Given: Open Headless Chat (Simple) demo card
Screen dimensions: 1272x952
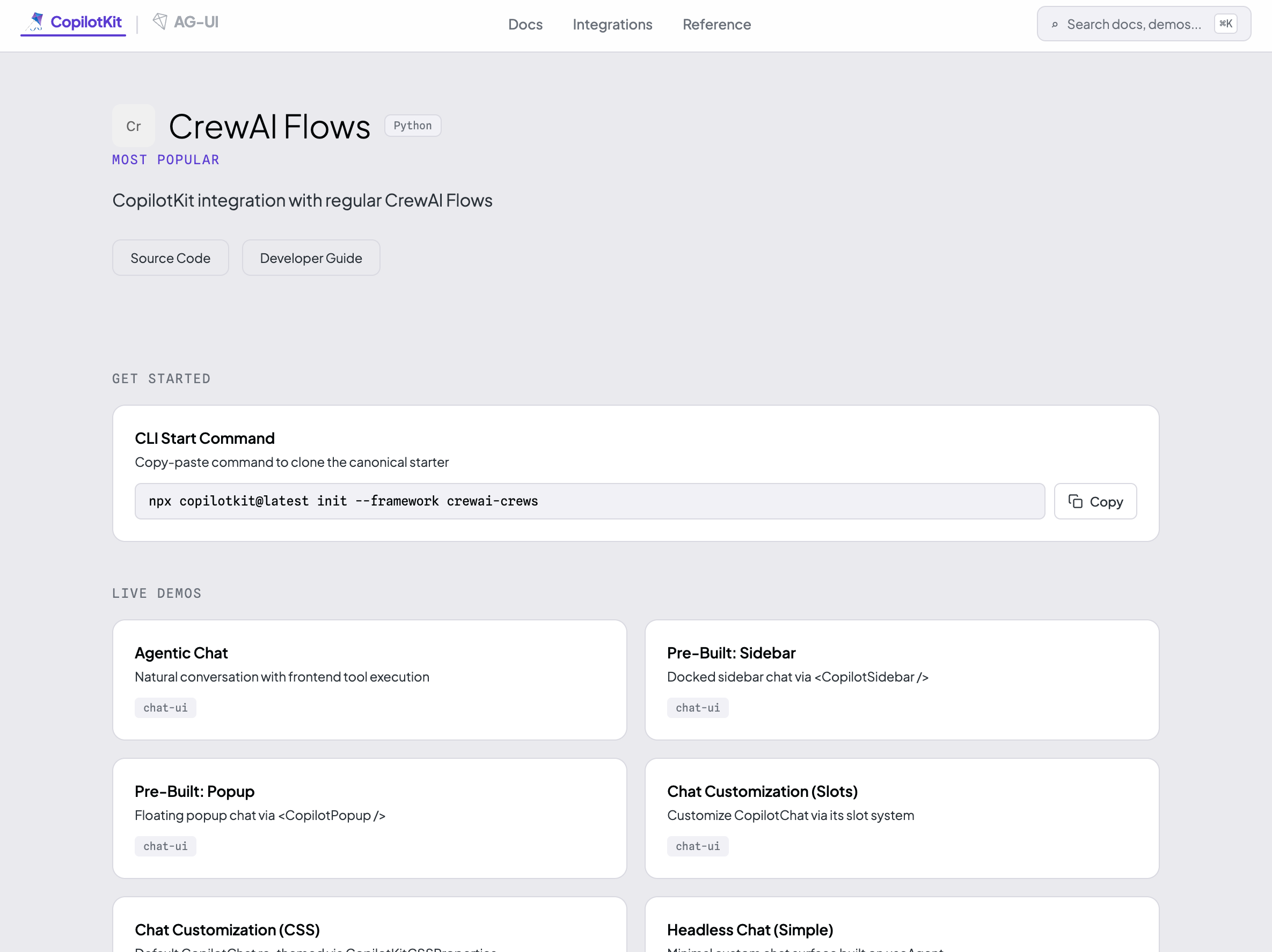Looking at the screenshot, I should click(902, 925).
